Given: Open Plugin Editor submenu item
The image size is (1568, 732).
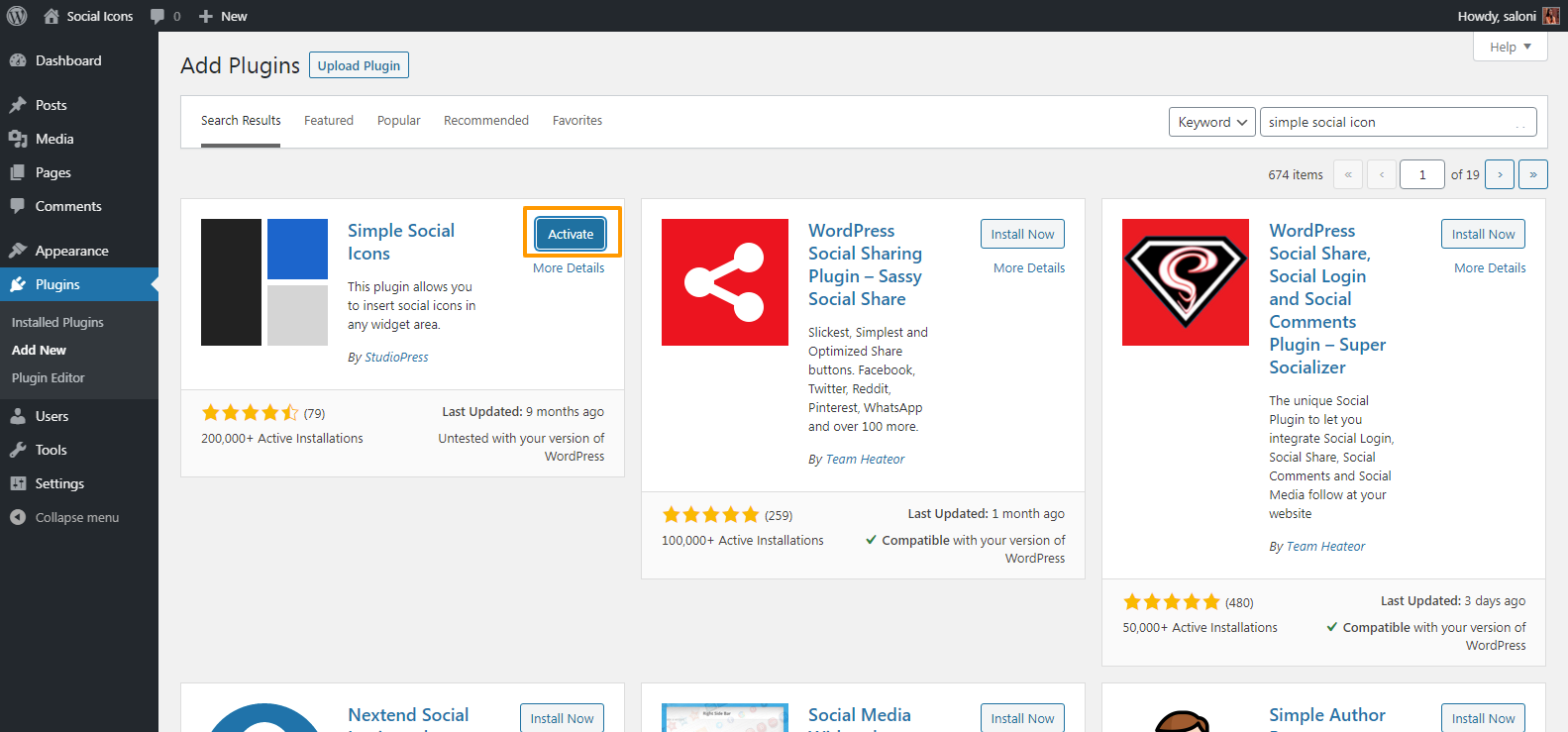Looking at the screenshot, I should (48, 377).
